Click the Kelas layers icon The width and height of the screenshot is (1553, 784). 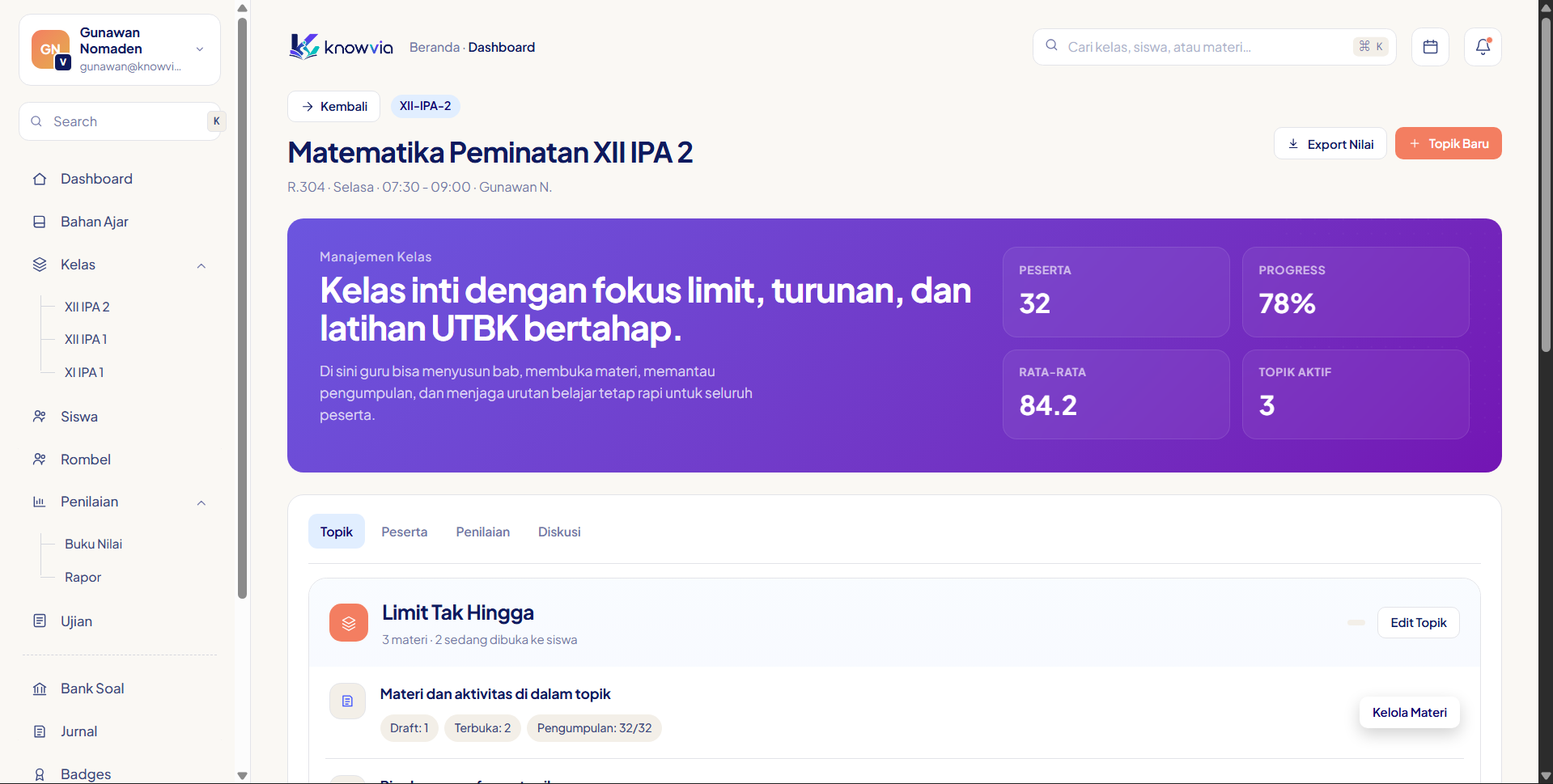(40, 265)
